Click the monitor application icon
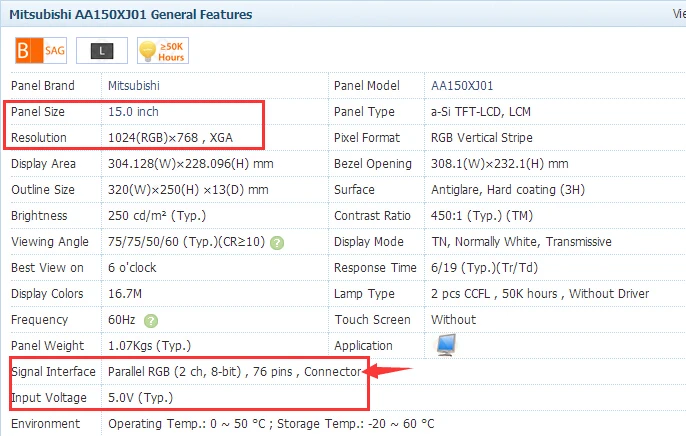 [x=446, y=345]
